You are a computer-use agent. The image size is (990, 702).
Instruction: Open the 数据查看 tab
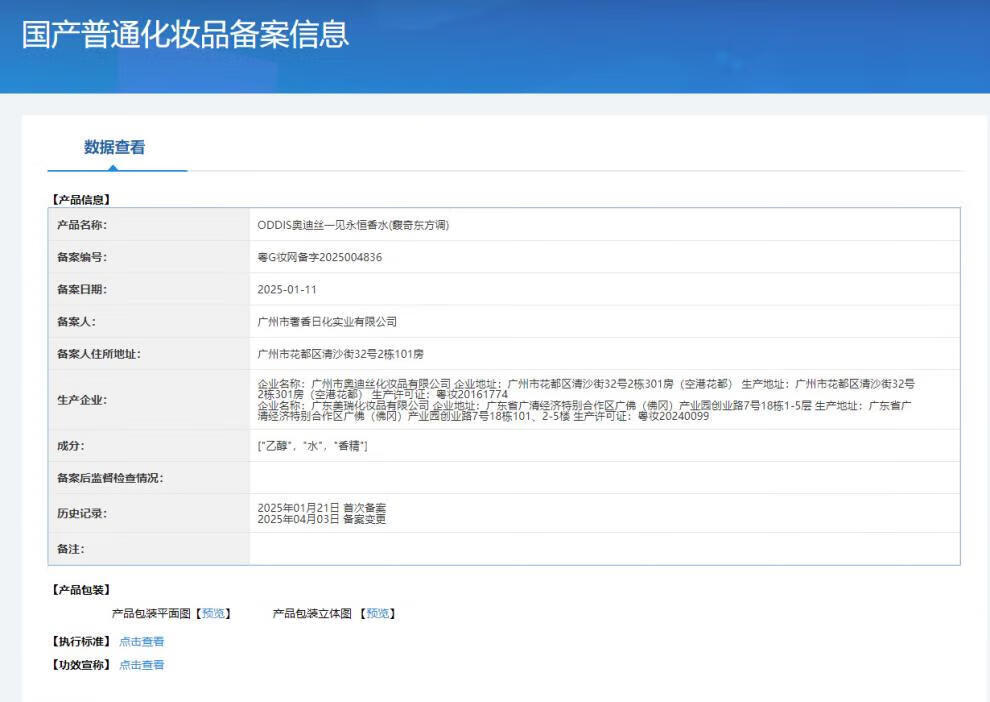pyautogui.click(x=115, y=148)
